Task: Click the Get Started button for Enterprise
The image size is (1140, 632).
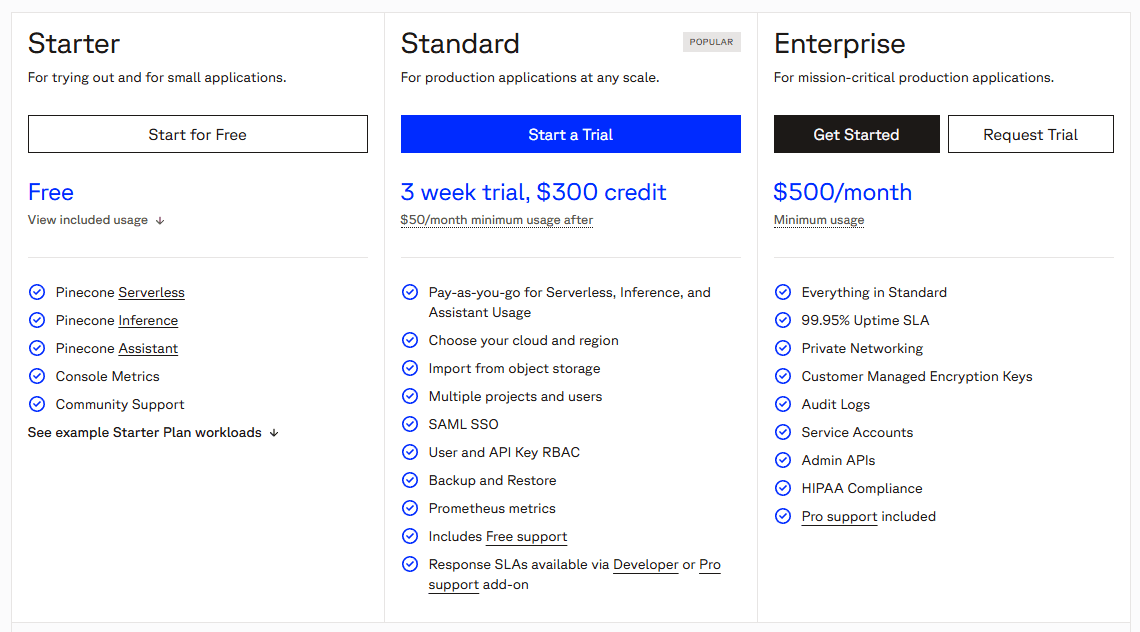Action: pyautogui.click(x=856, y=134)
